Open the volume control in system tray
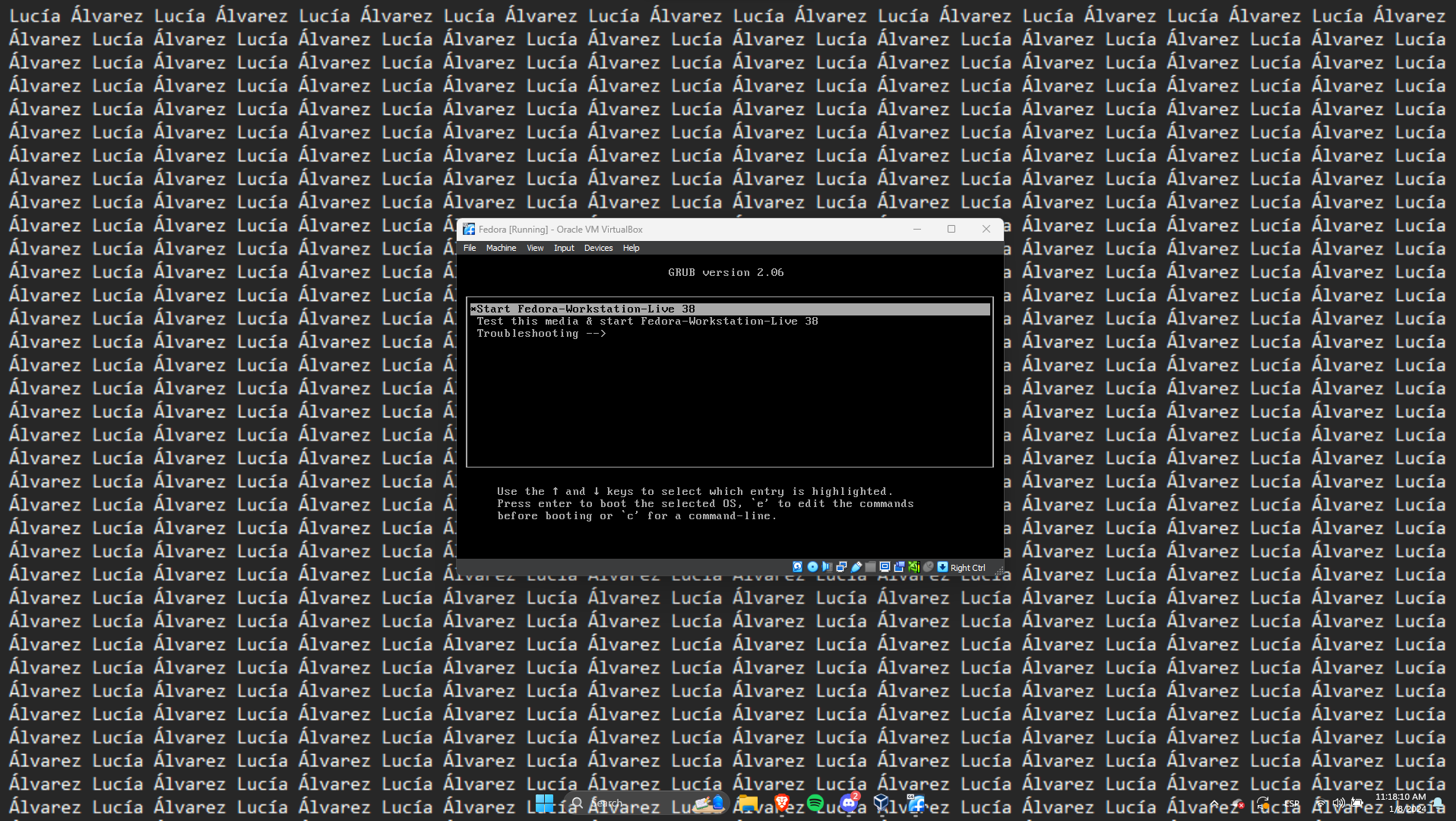1456x821 pixels. [1338, 803]
